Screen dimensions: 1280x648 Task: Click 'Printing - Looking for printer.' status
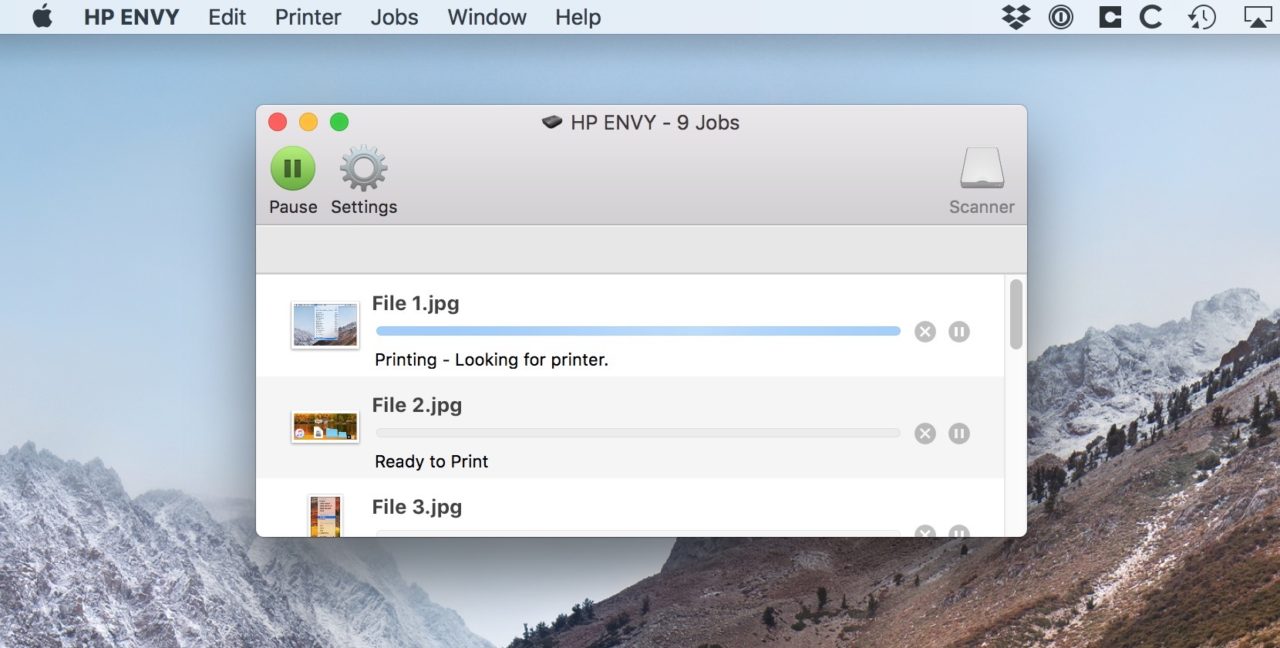tap(491, 359)
